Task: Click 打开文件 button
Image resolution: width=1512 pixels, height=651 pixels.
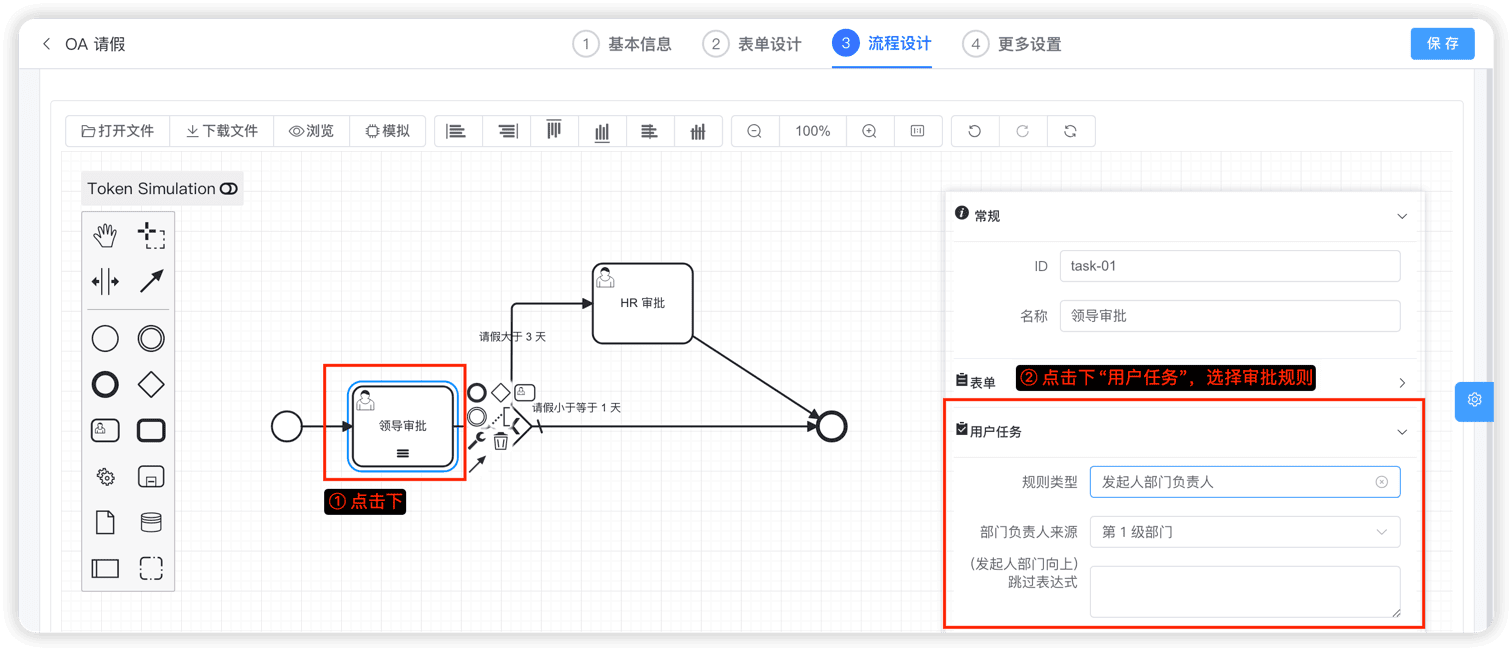Action: coord(118,131)
